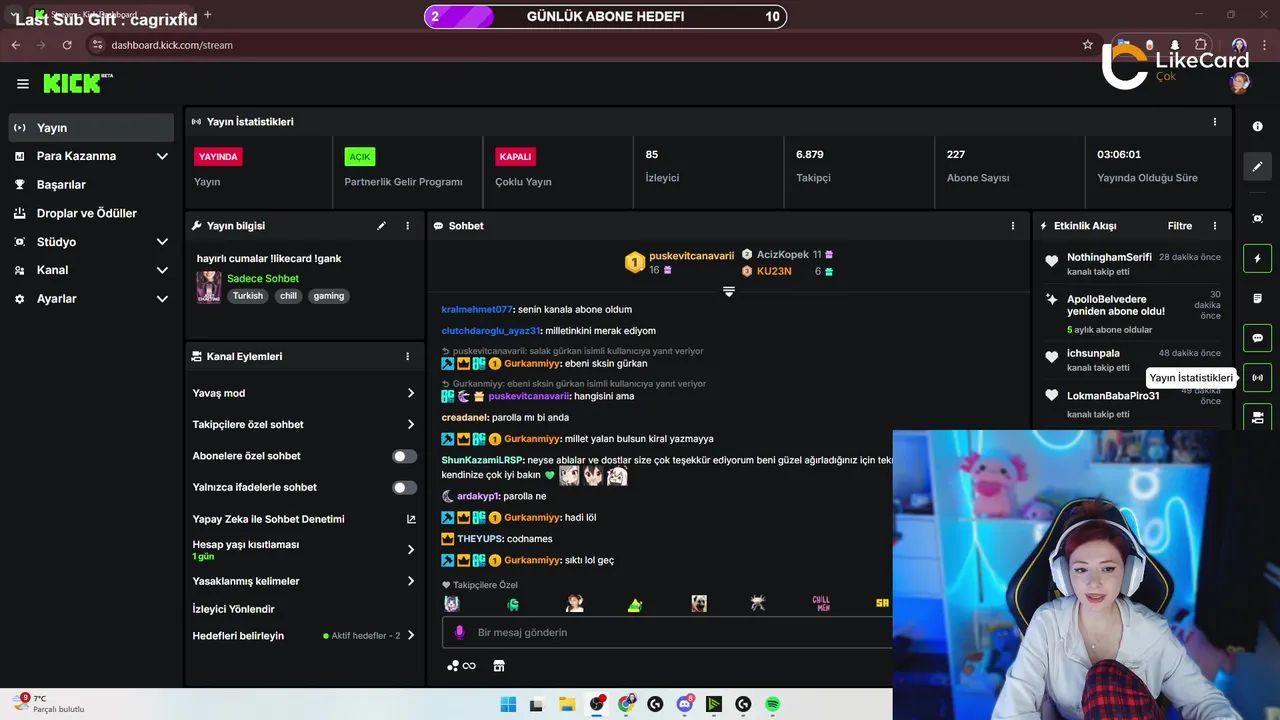Open Yavaş mod options
Viewport: 1280px width, 720px height.
(304, 393)
